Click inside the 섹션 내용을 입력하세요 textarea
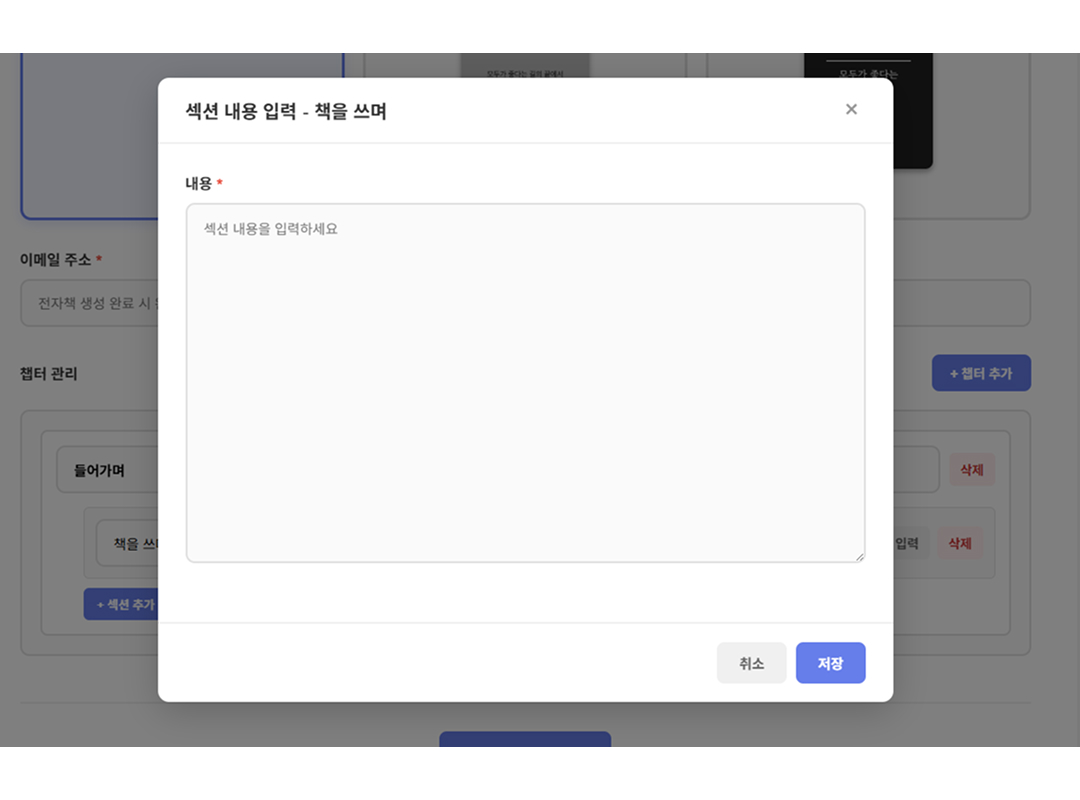The height and width of the screenshot is (800, 1080). (525, 380)
